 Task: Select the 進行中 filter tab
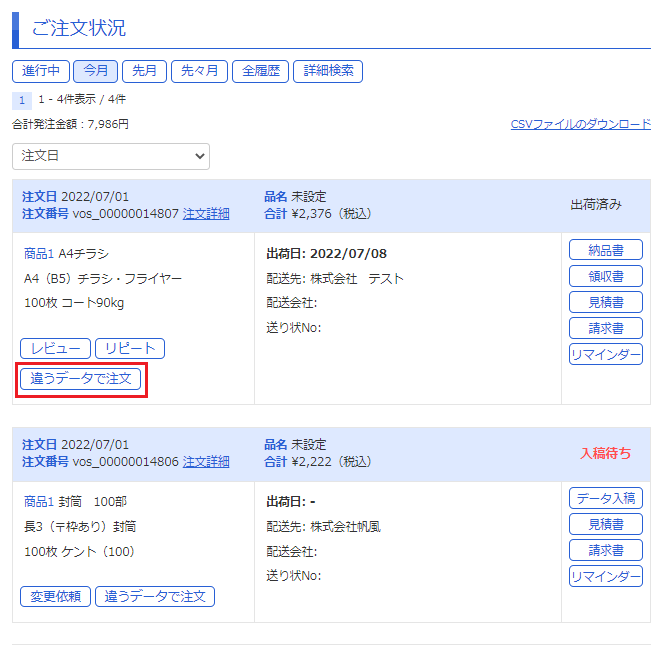tap(41, 71)
